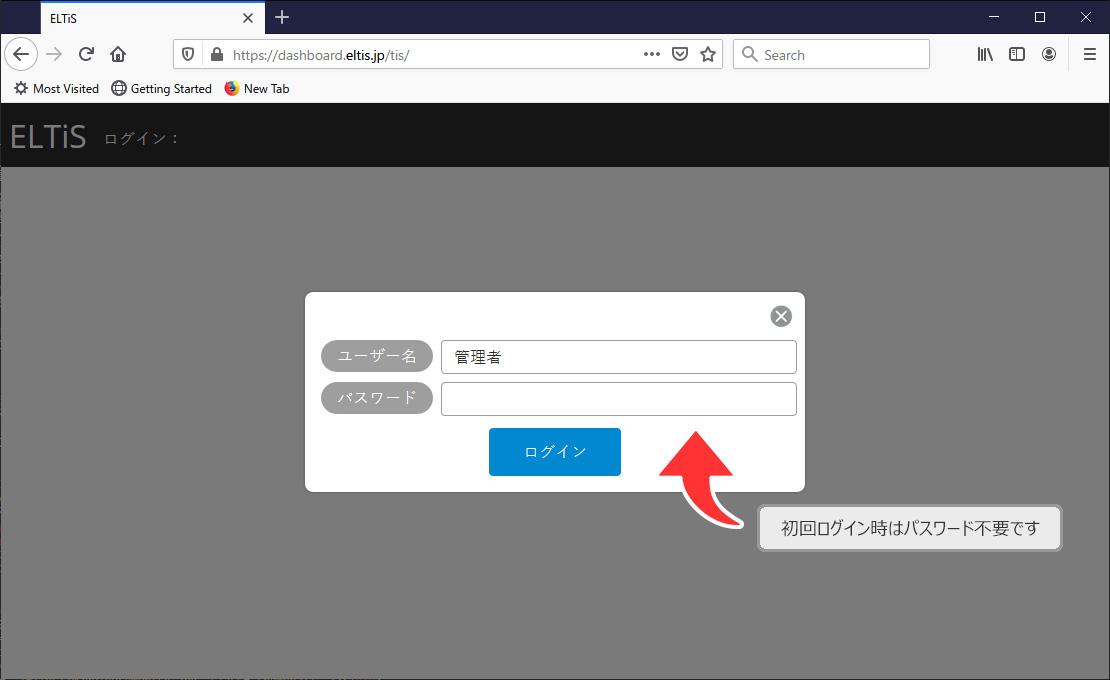Screen dimensions: 1110x680
Task: Click the tracking protection shield icon
Action: (x=188, y=54)
